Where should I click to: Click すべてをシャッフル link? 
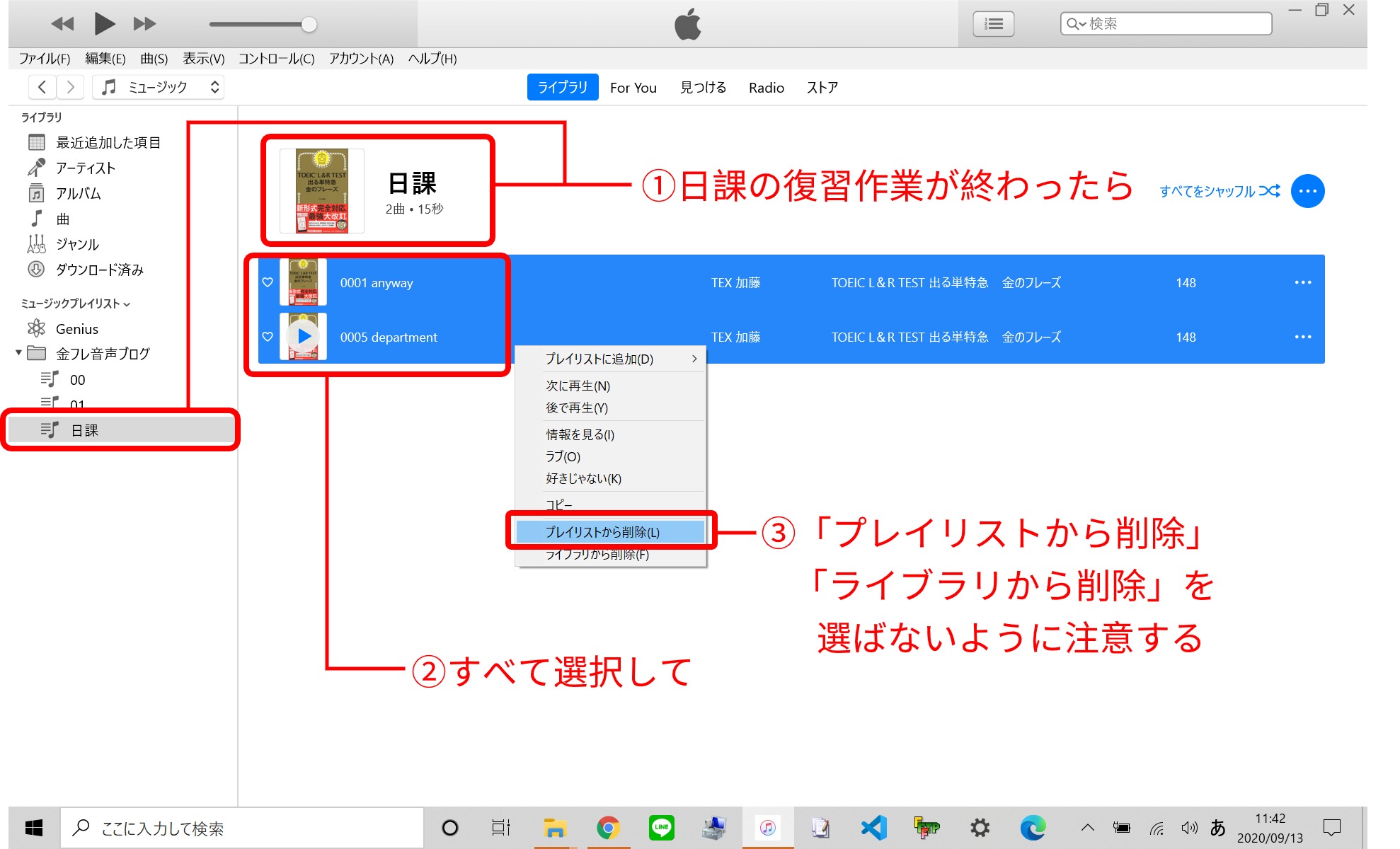pyautogui.click(x=1220, y=191)
